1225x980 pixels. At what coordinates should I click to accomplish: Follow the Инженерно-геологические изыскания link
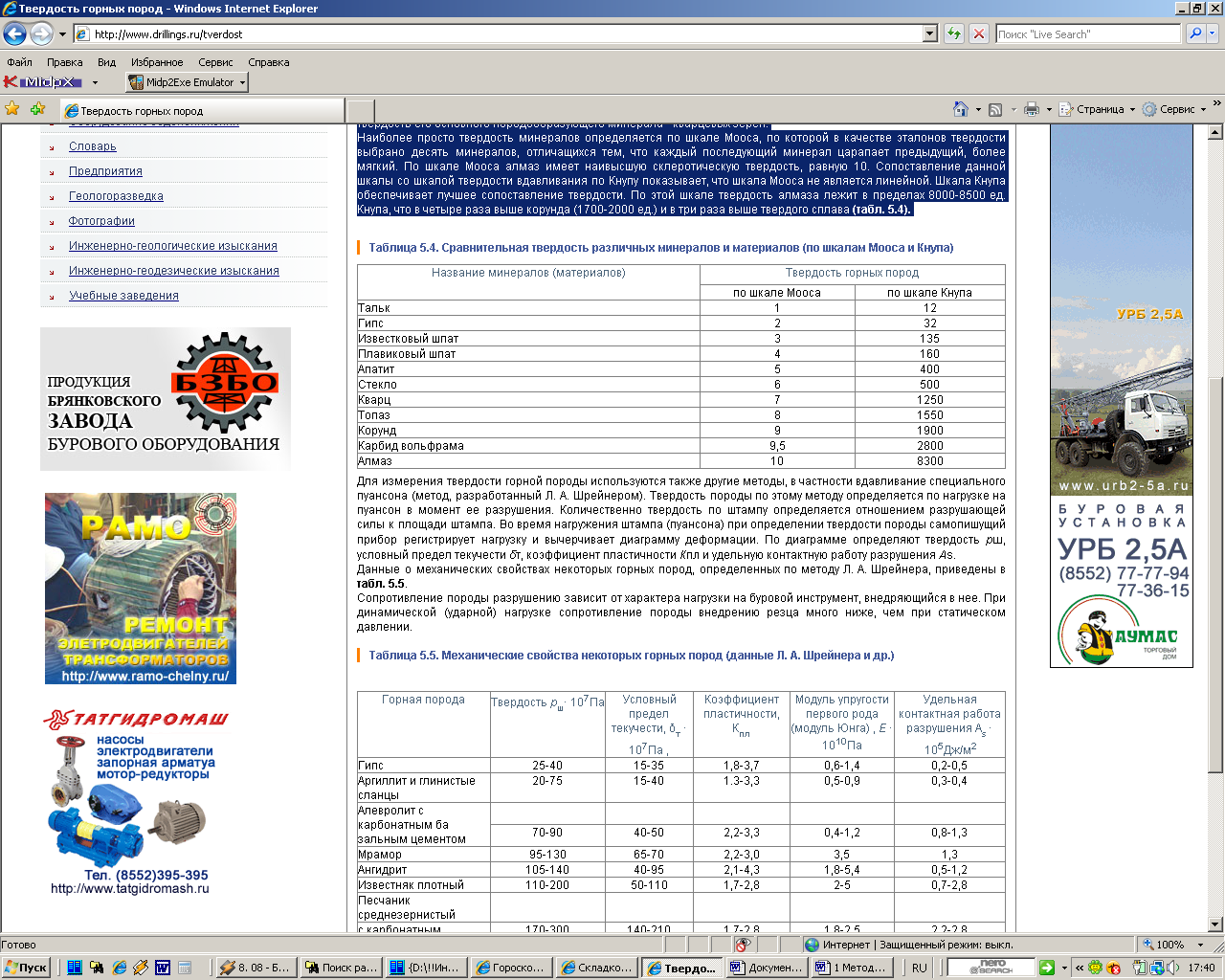[x=173, y=246]
